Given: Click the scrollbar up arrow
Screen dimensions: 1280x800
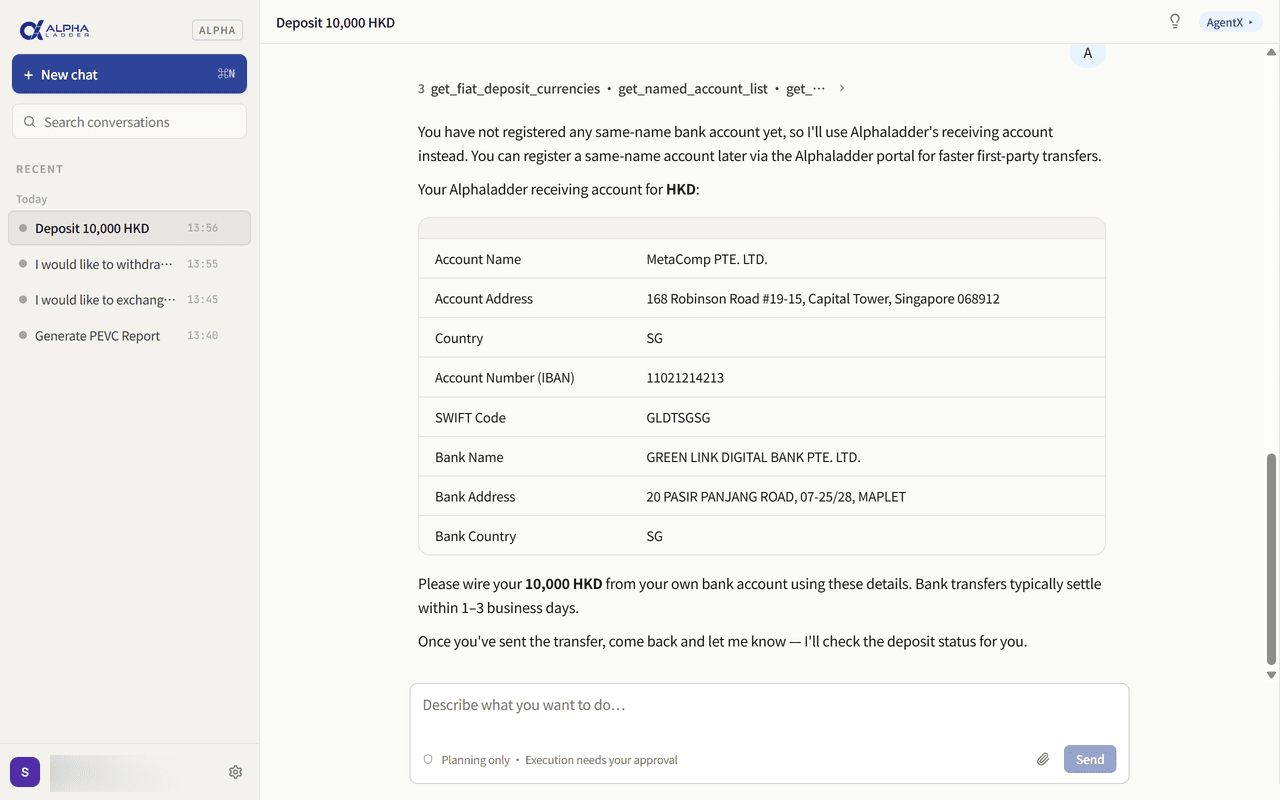Looking at the screenshot, I should tap(1272, 51).
